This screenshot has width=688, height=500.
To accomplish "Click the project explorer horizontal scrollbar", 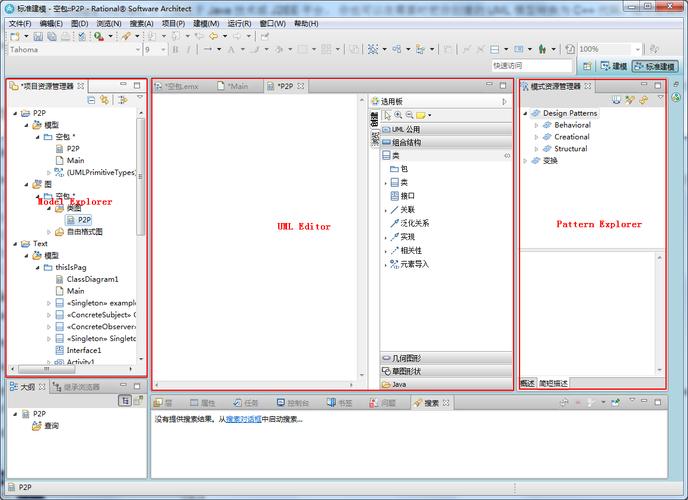I will pos(46,369).
